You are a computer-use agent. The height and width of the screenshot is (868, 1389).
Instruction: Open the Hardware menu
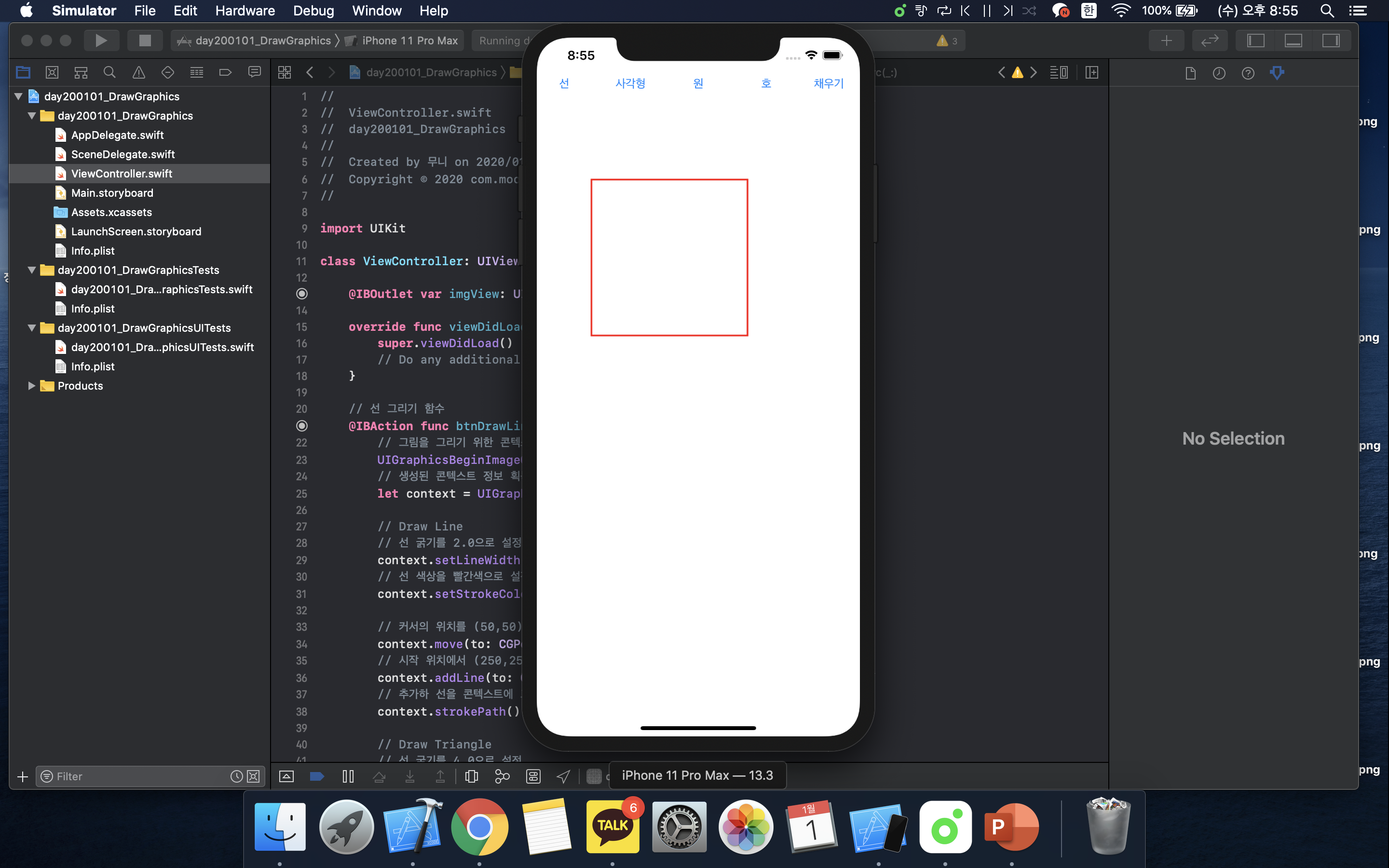pyautogui.click(x=245, y=10)
